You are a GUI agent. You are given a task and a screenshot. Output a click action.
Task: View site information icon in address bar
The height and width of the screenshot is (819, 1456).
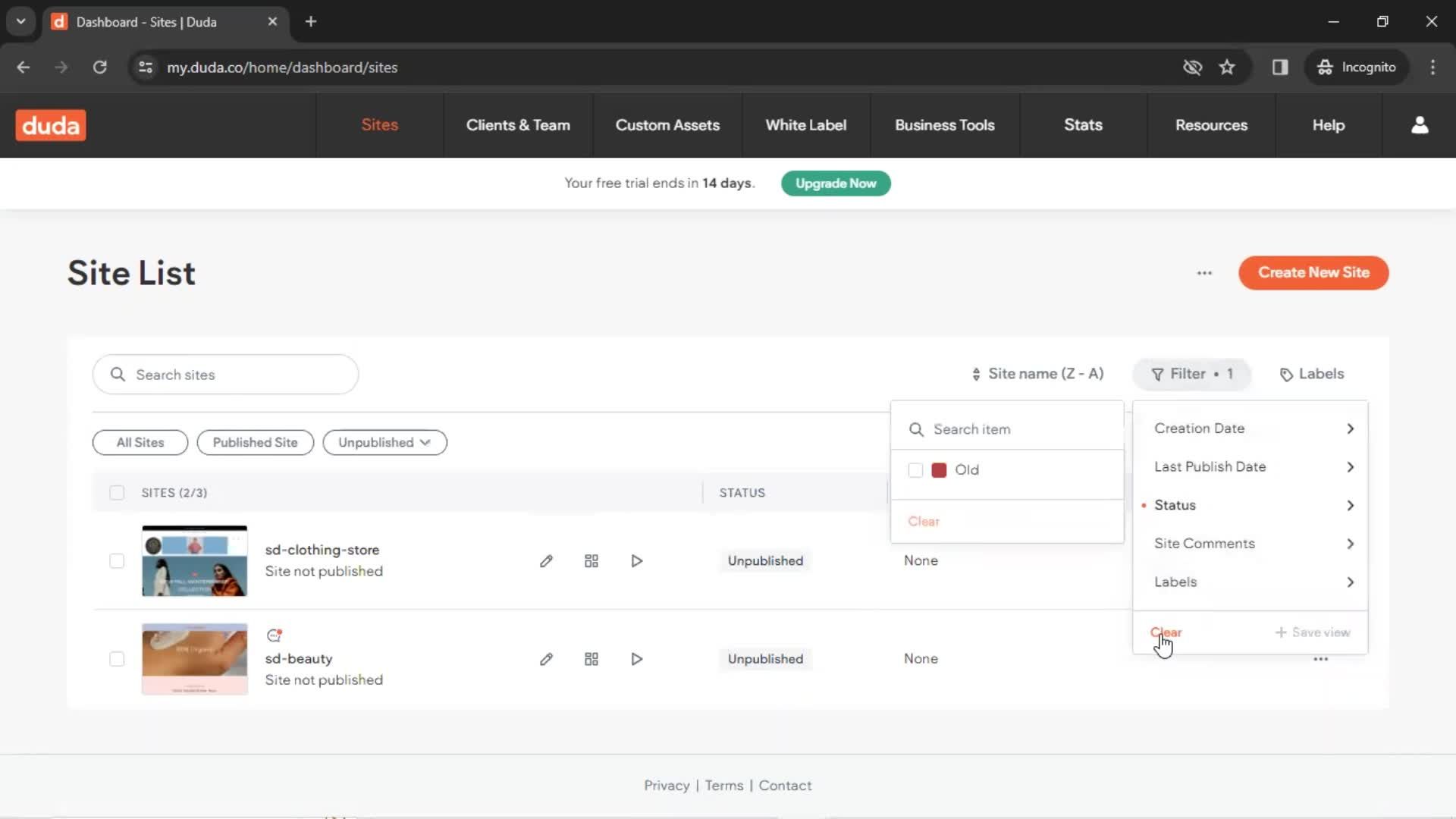(146, 67)
